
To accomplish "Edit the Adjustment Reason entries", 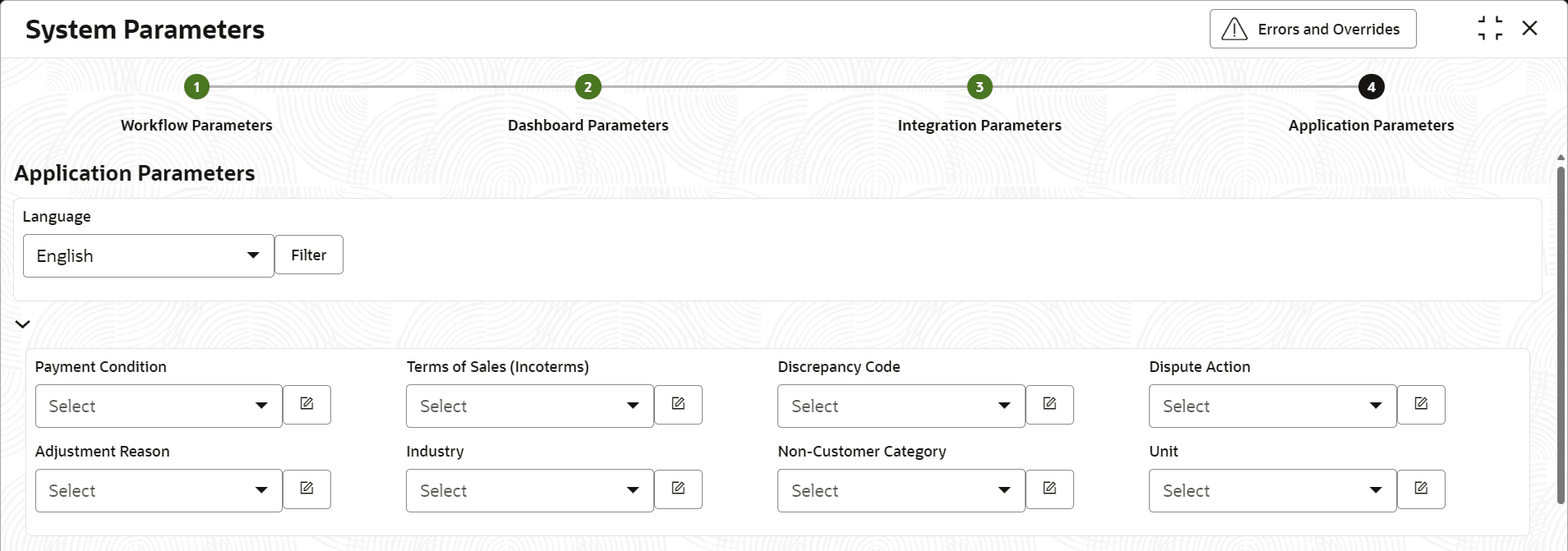I will pyautogui.click(x=307, y=489).
